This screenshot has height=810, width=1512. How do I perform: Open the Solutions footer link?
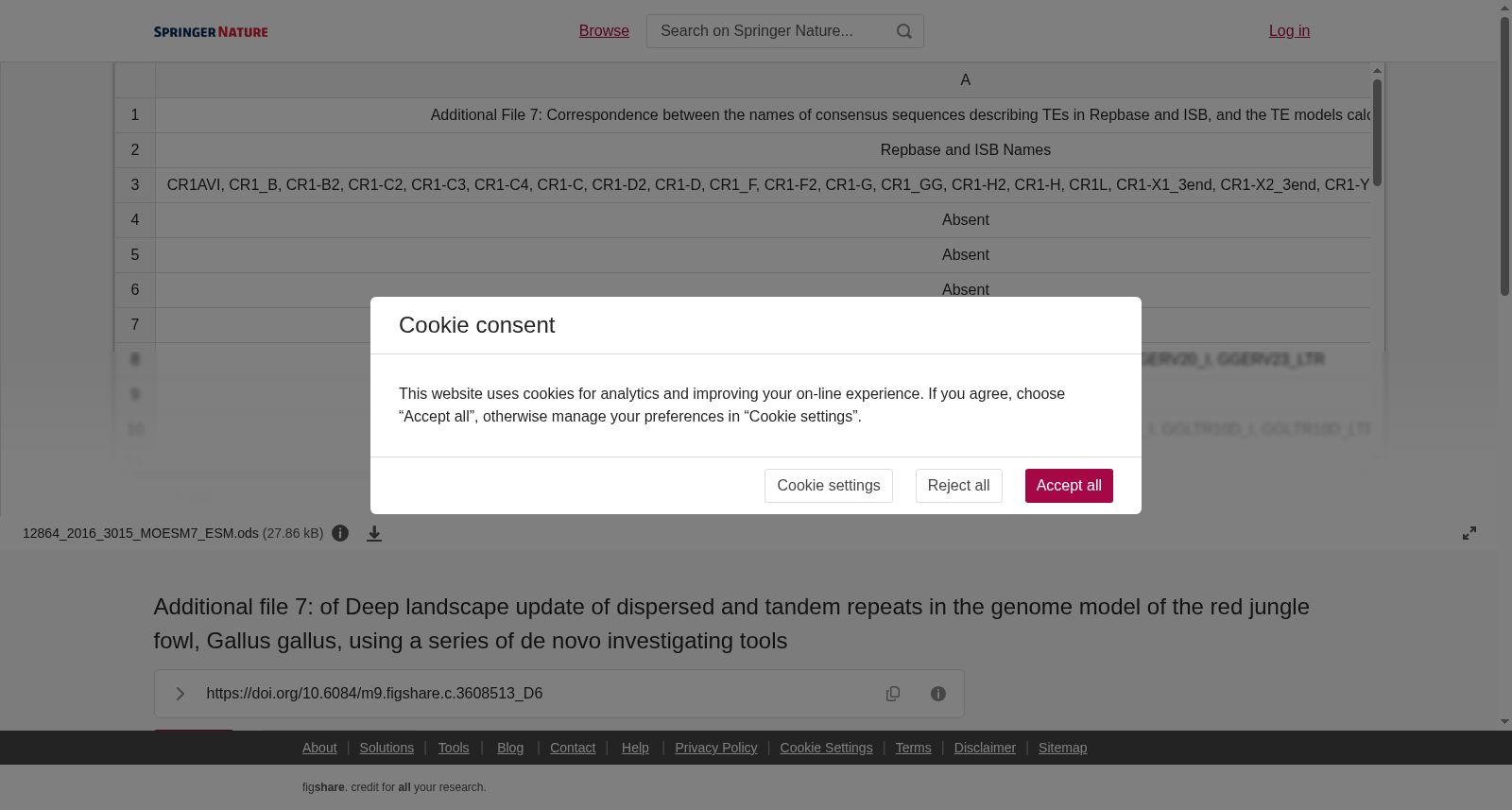pyautogui.click(x=387, y=748)
